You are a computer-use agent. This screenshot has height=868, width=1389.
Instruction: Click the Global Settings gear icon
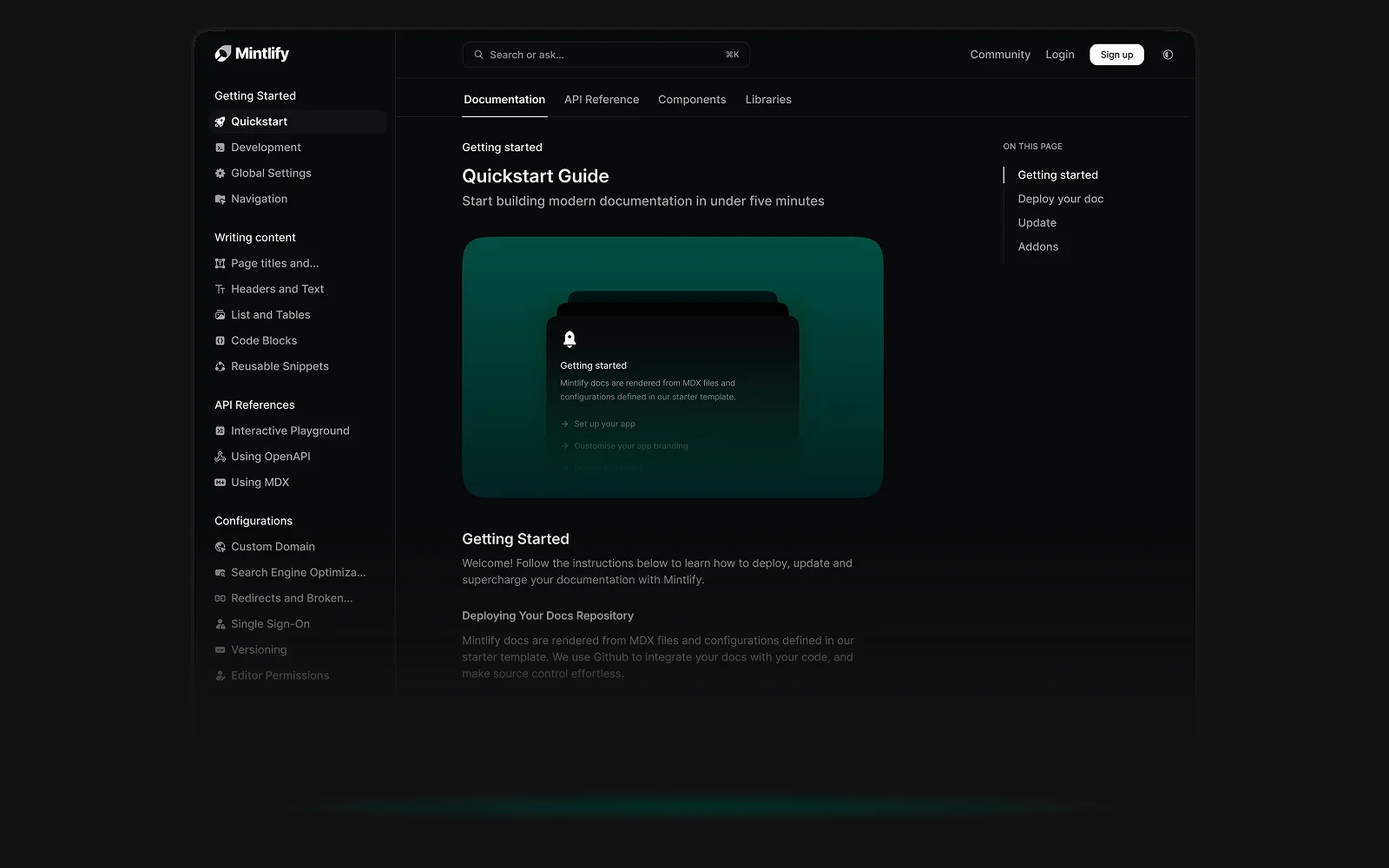tap(220, 174)
